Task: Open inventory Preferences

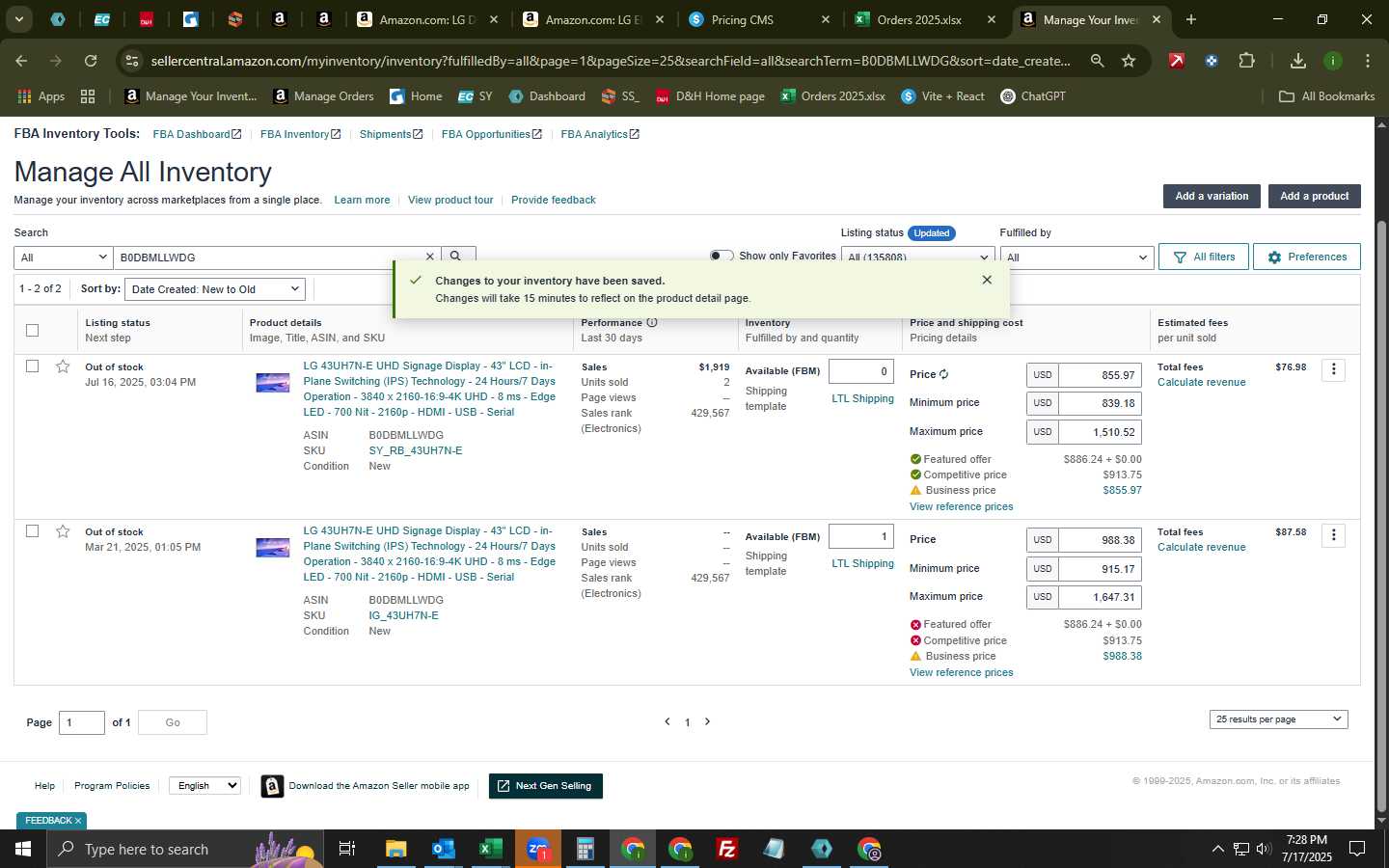Action: (x=1307, y=257)
